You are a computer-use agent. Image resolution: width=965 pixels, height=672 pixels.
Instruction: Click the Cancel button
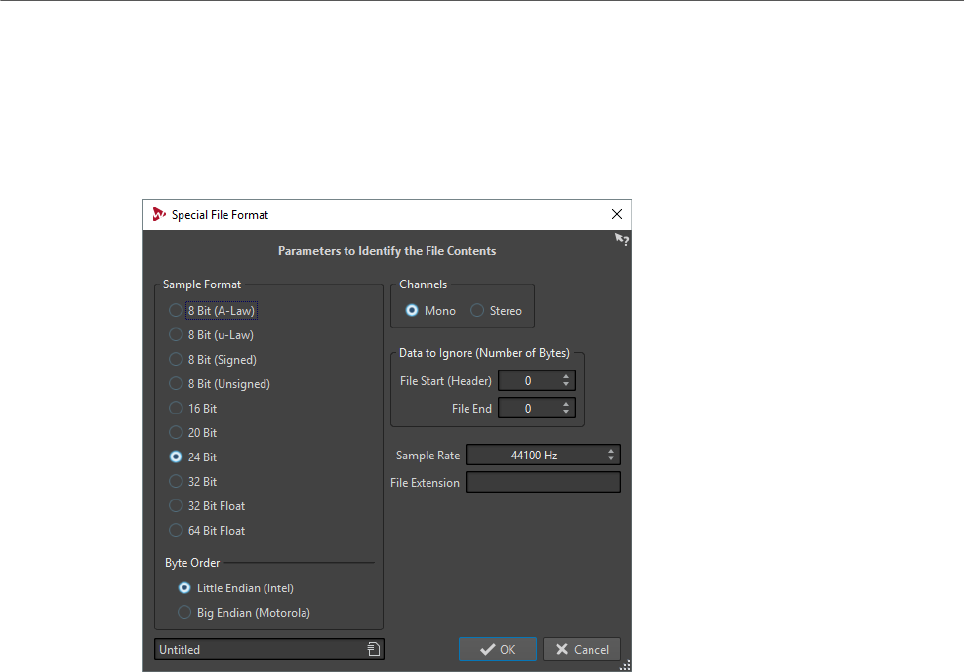582,649
